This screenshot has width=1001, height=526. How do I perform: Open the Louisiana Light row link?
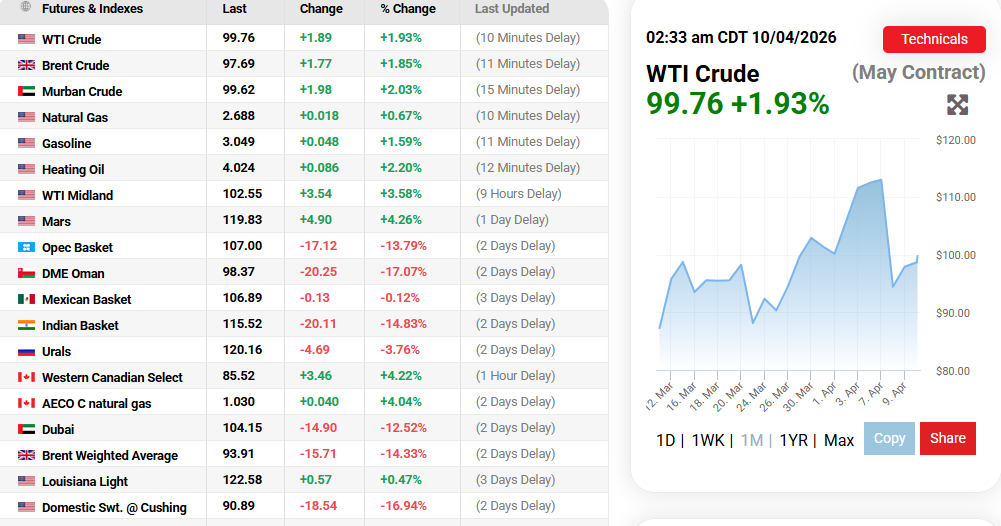(85, 481)
